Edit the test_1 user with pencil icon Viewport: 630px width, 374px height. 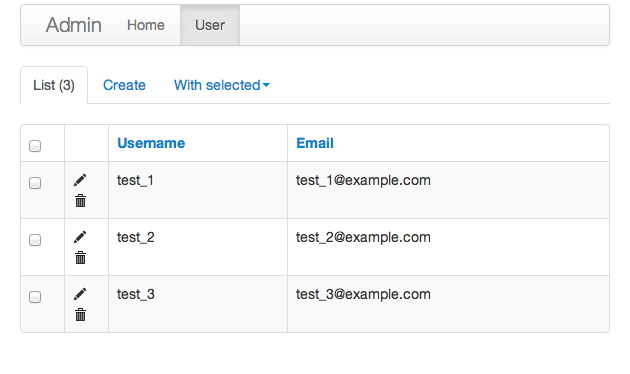coord(80,180)
